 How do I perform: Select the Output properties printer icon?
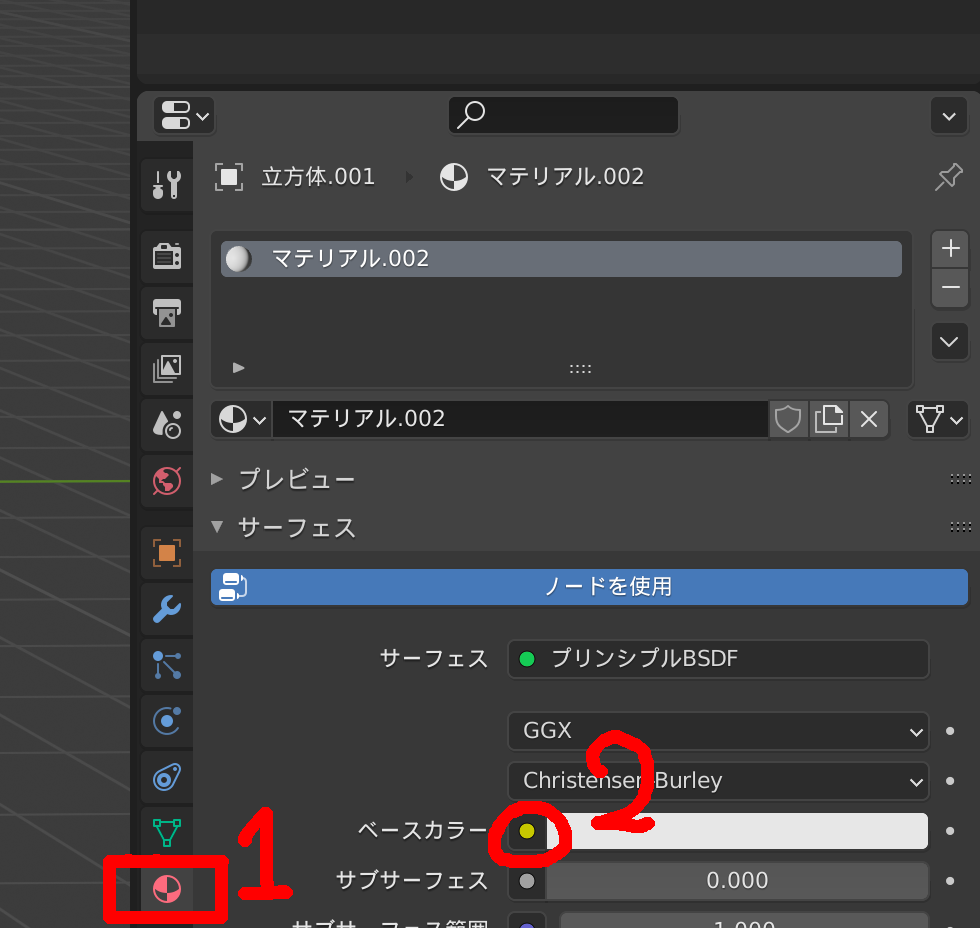[x=166, y=313]
